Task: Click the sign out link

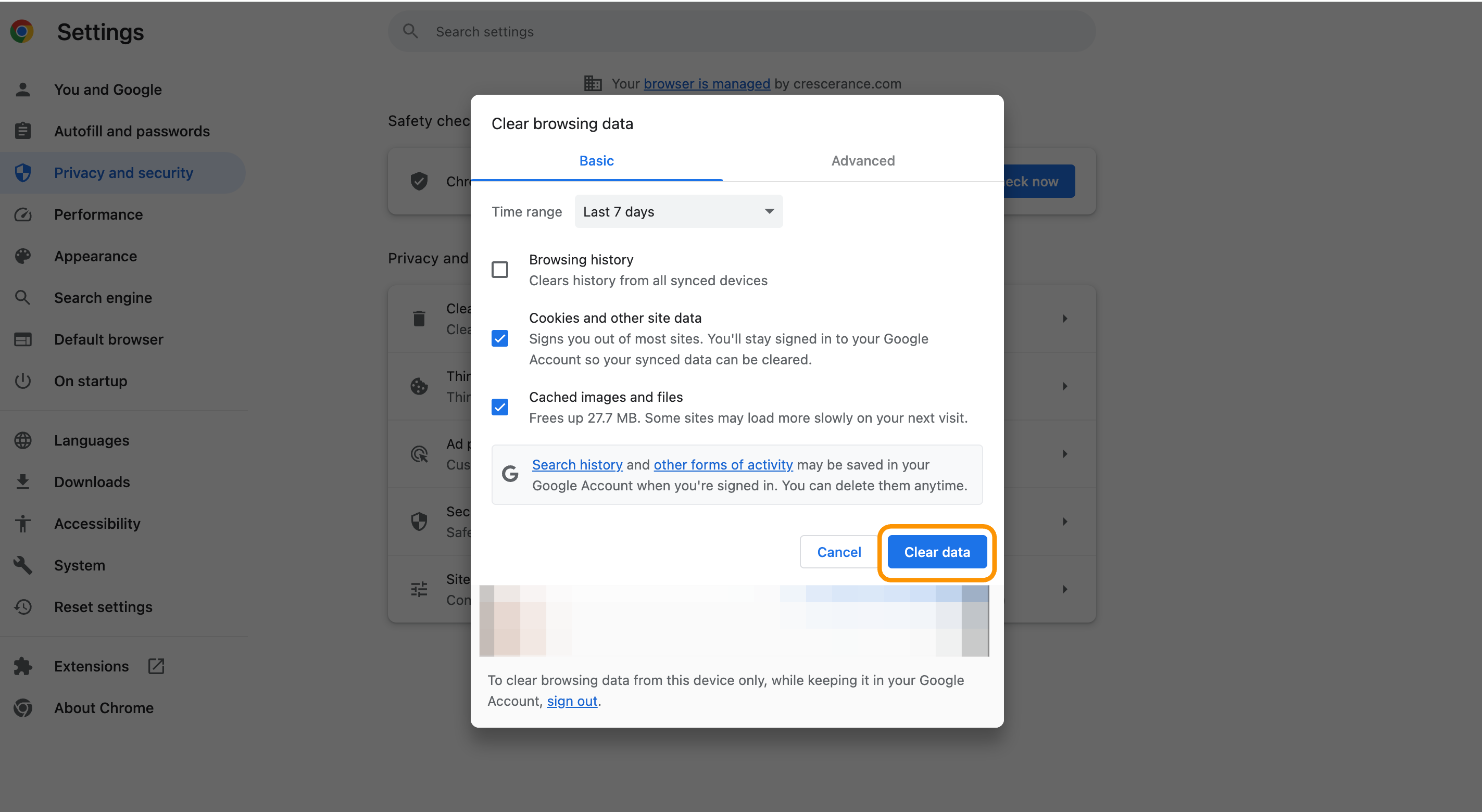Action: coord(572,701)
